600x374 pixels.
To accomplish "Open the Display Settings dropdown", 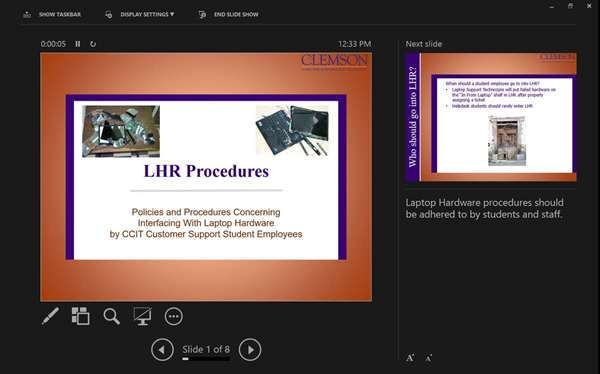I will [147, 15].
